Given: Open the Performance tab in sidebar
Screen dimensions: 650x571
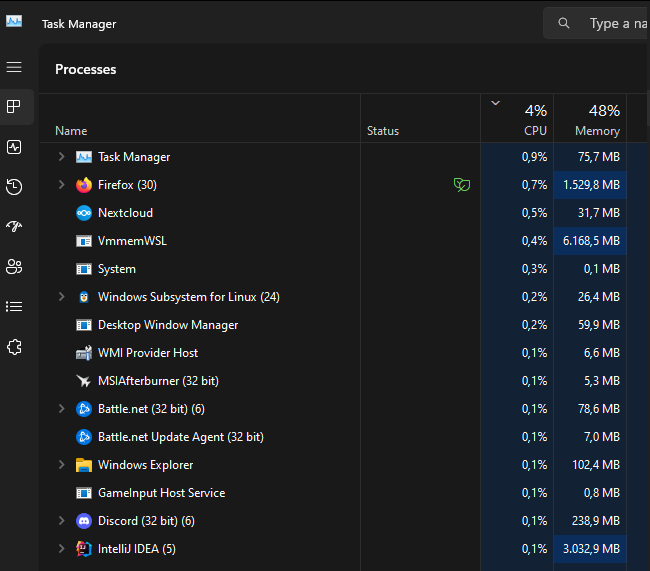Looking at the screenshot, I should point(14,147).
